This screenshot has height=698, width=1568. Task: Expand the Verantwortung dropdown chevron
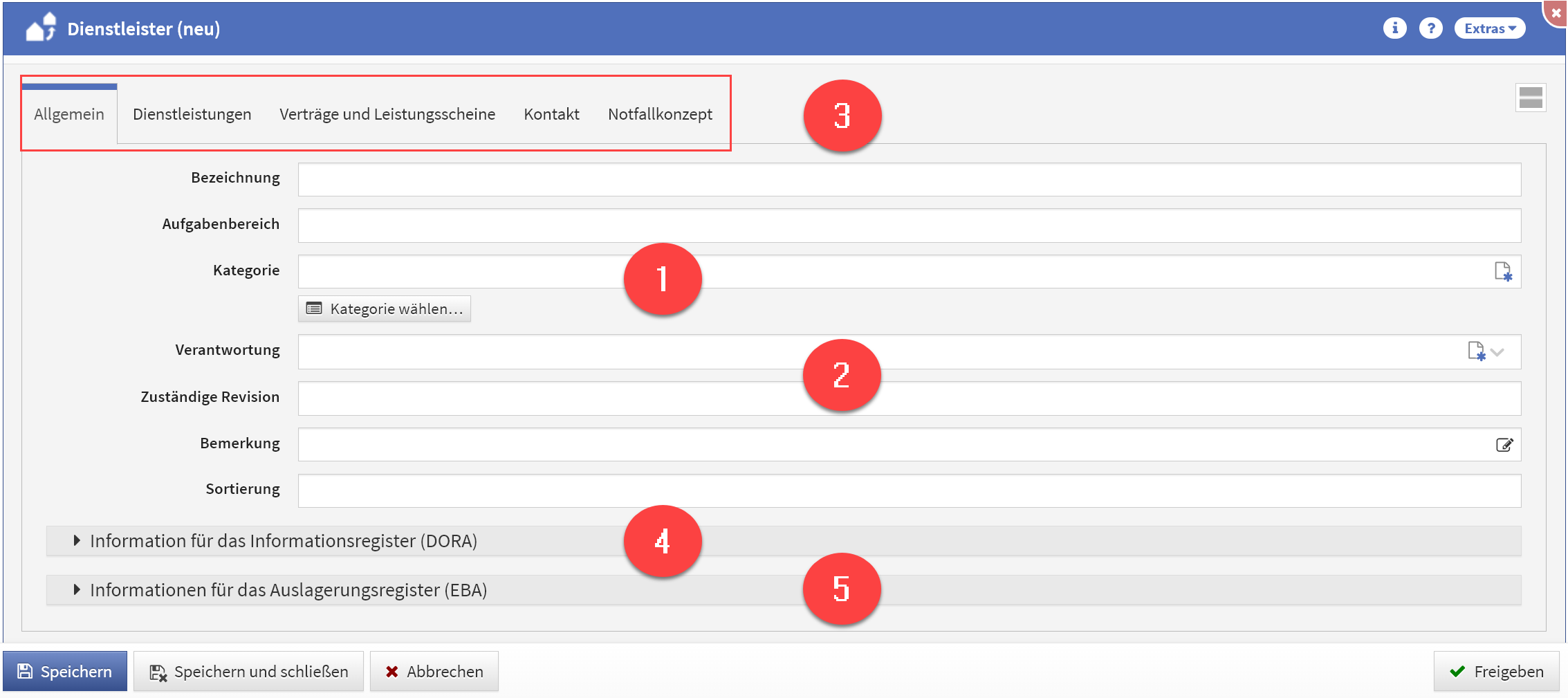[1497, 352]
